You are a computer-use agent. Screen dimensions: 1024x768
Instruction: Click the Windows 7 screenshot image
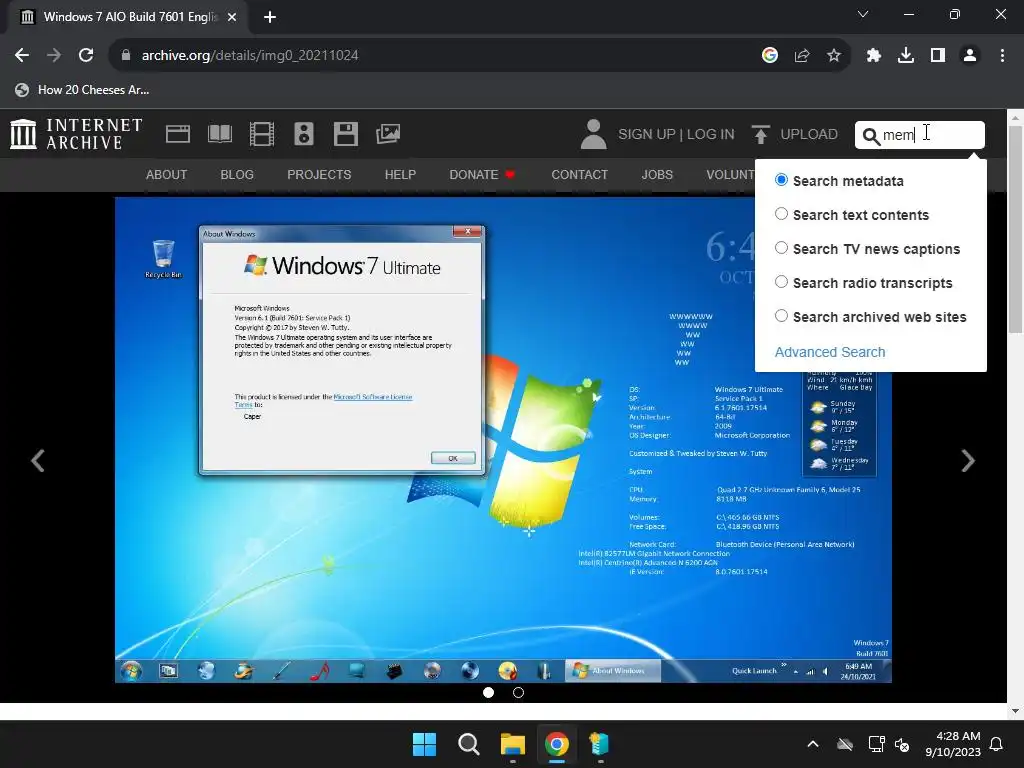coord(504,440)
